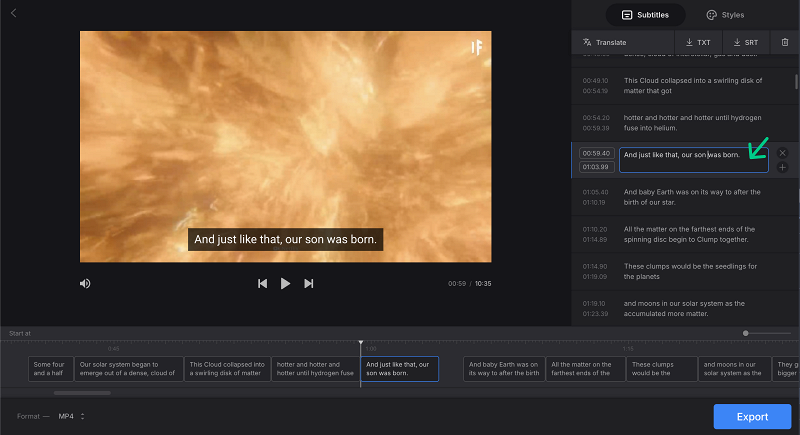Remove the 'And just like that' subtitle

pos(782,153)
